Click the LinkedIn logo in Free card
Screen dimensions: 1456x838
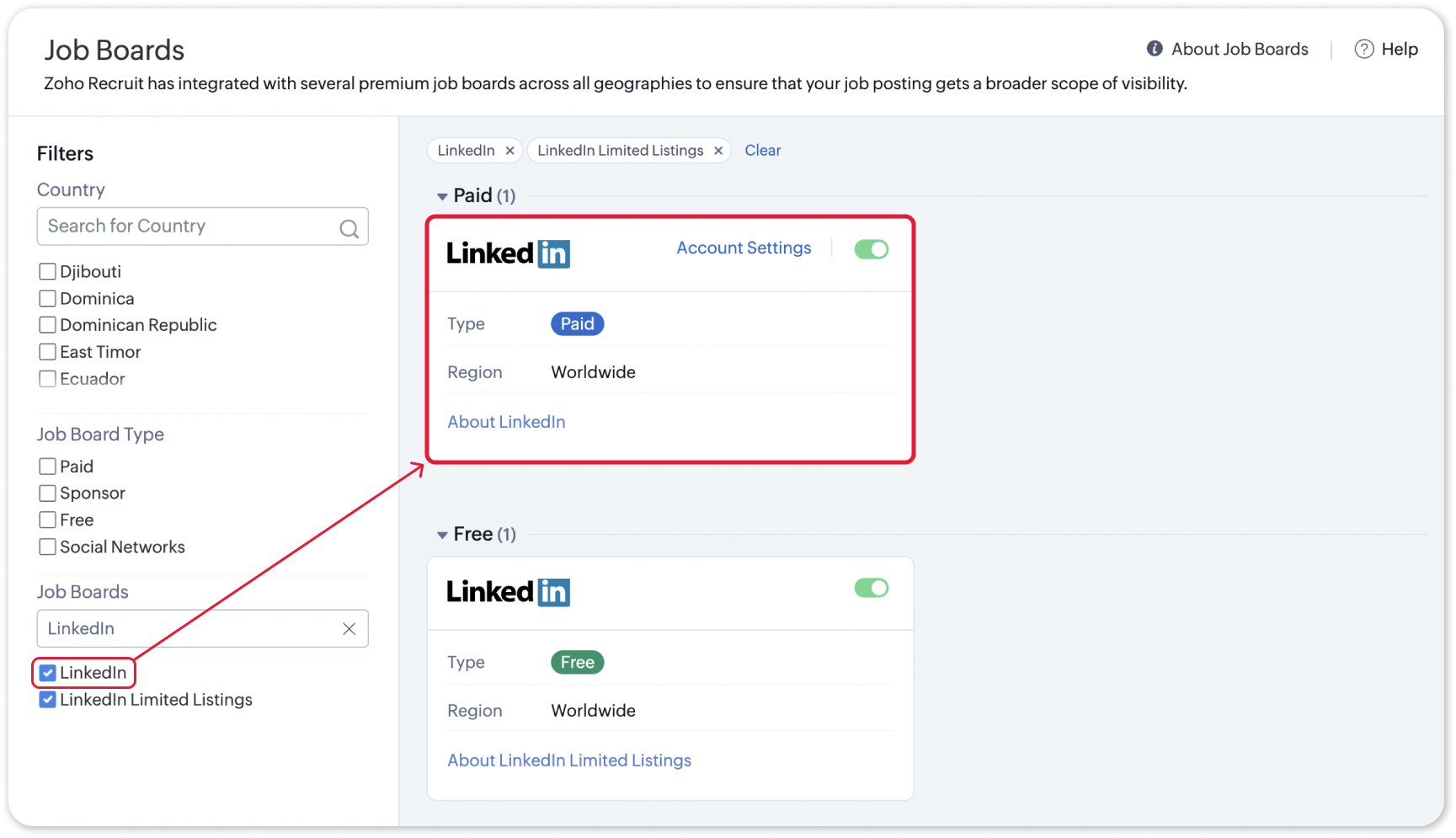click(508, 592)
